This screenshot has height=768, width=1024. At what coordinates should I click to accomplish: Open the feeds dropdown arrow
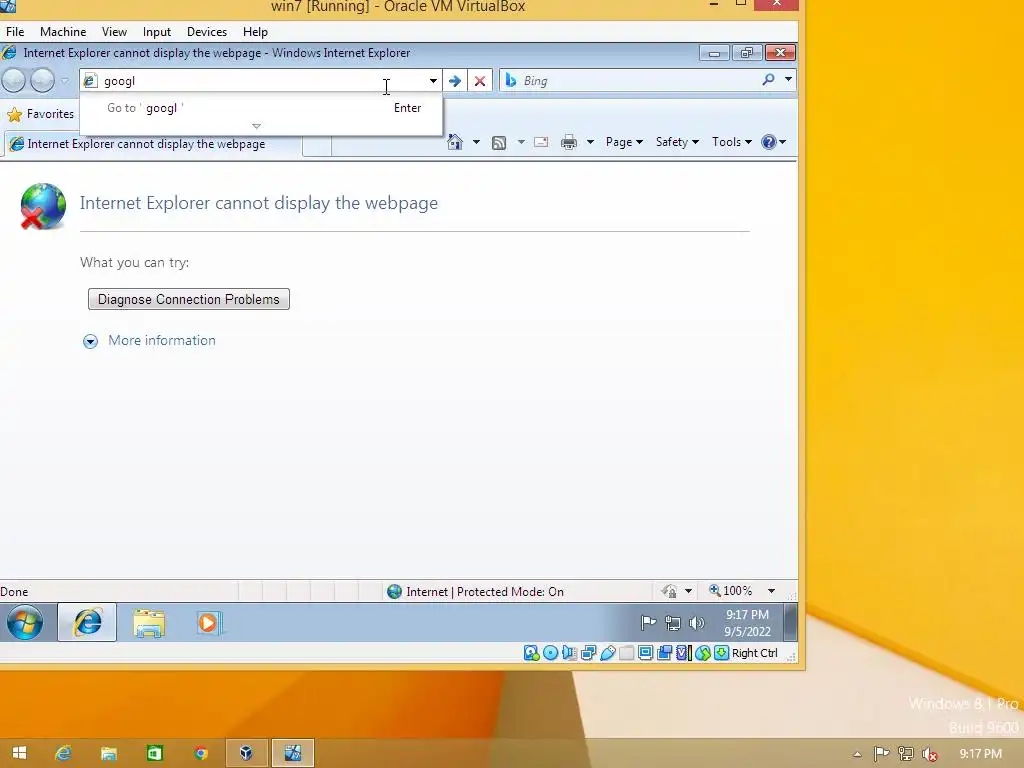[521, 142]
